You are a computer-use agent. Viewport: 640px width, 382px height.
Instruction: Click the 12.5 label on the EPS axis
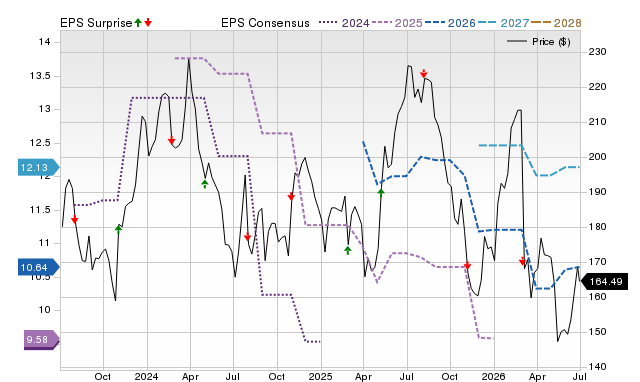point(40,143)
